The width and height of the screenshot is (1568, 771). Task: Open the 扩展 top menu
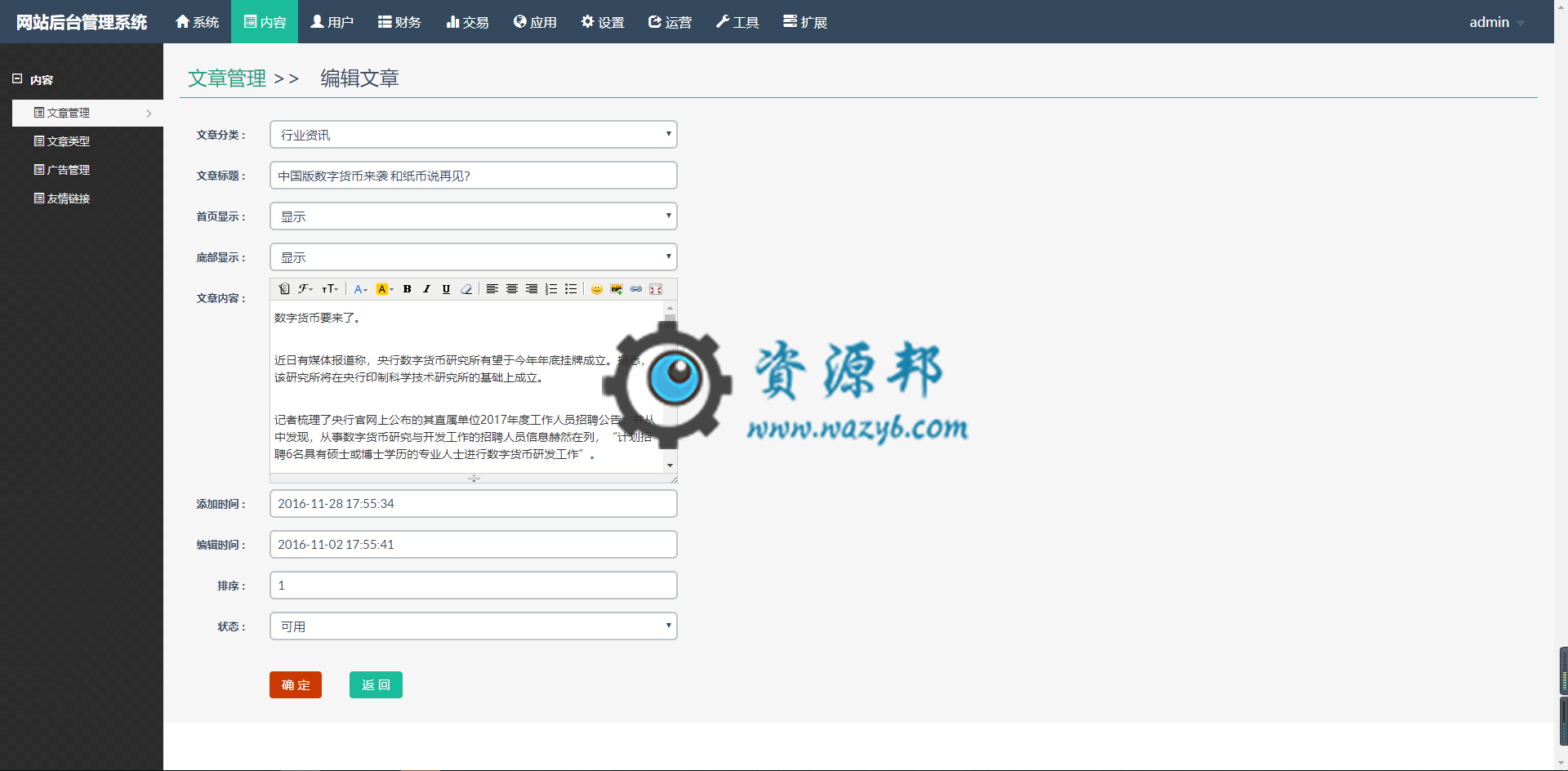pyautogui.click(x=805, y=22)
